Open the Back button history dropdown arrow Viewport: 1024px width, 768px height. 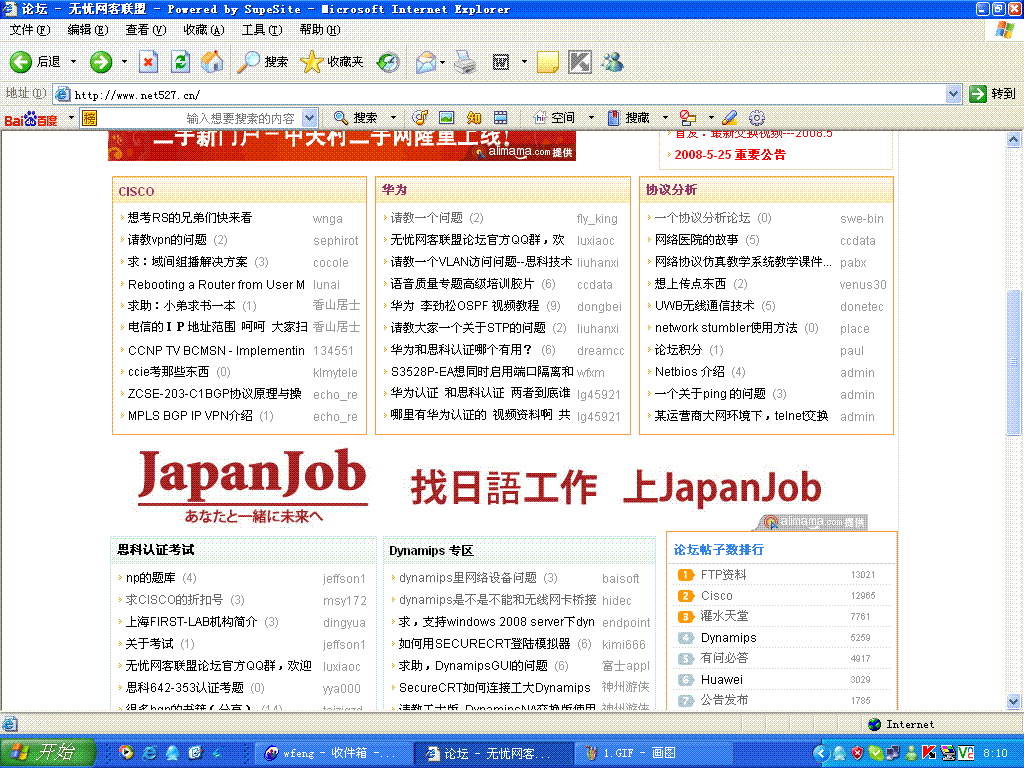click(x=73, y=62)
